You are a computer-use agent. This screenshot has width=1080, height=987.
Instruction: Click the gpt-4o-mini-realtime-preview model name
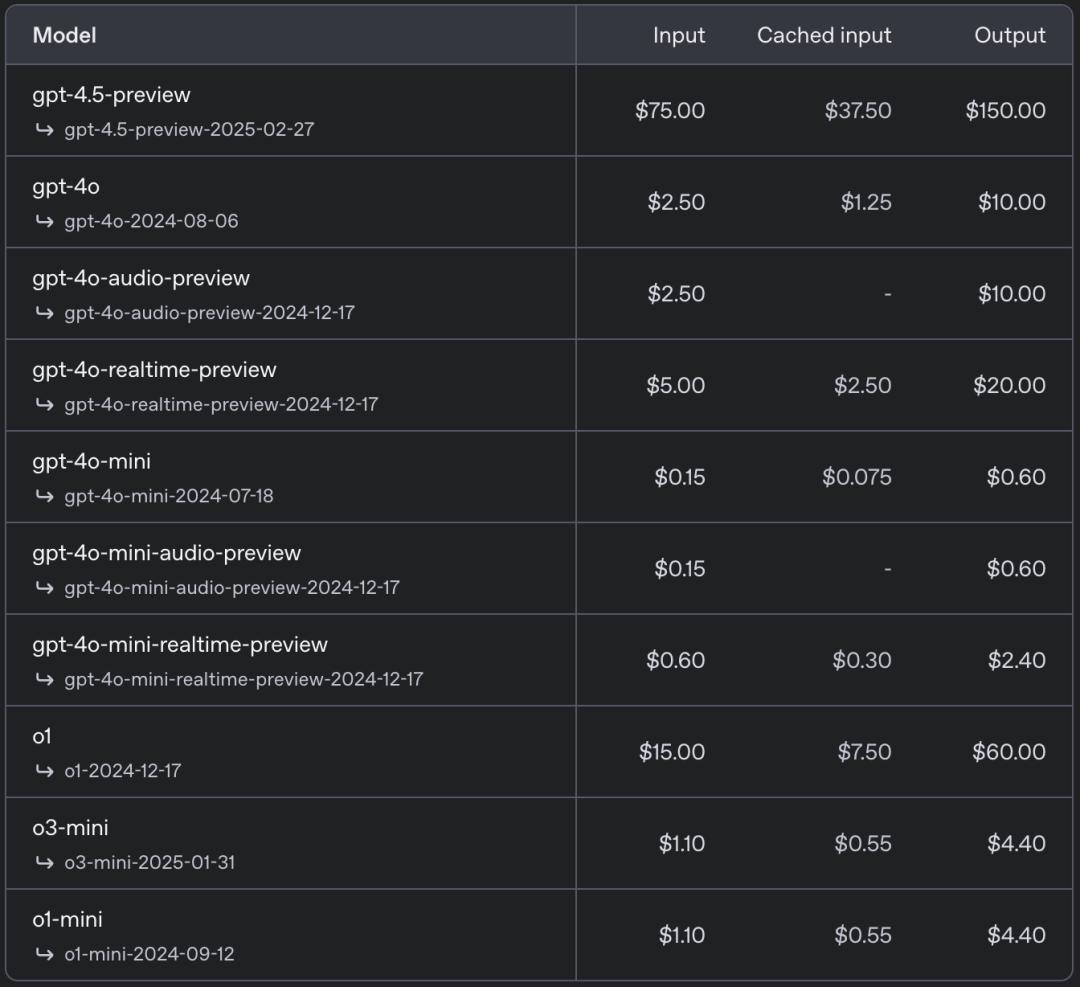pyautogui.click(x=180, y=645)
